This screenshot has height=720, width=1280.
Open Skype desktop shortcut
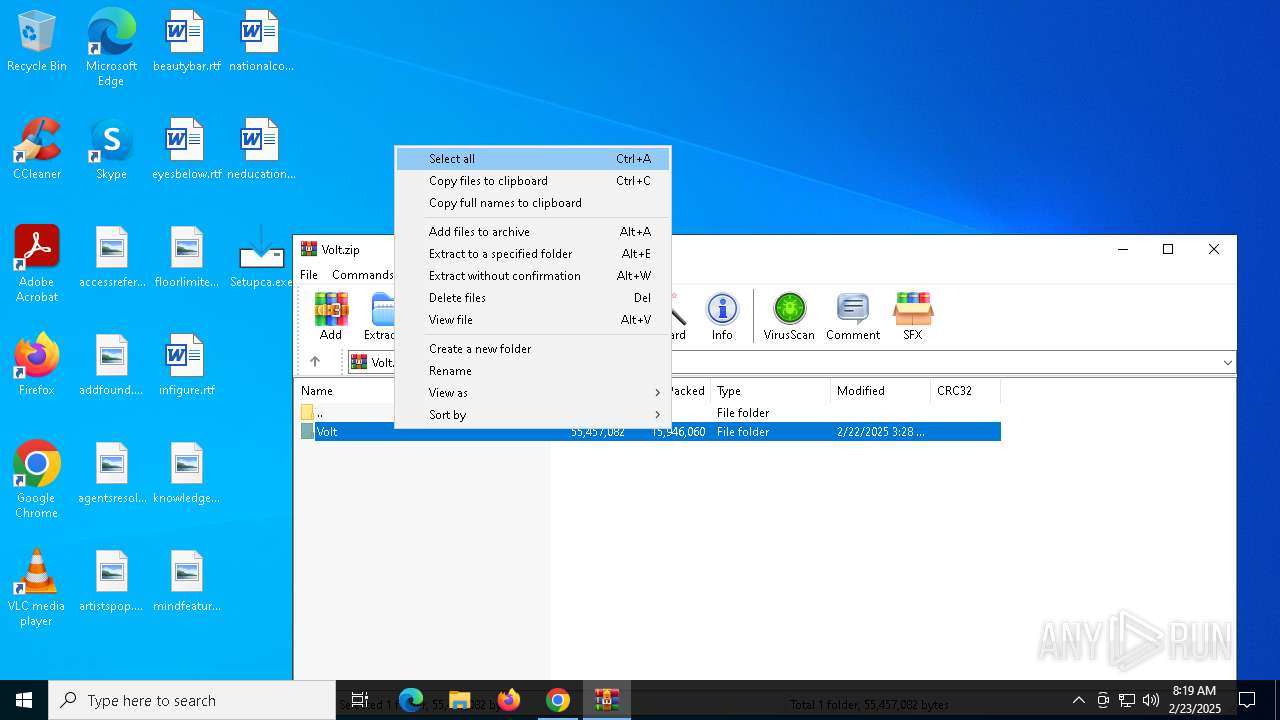(x=111, y=150)
